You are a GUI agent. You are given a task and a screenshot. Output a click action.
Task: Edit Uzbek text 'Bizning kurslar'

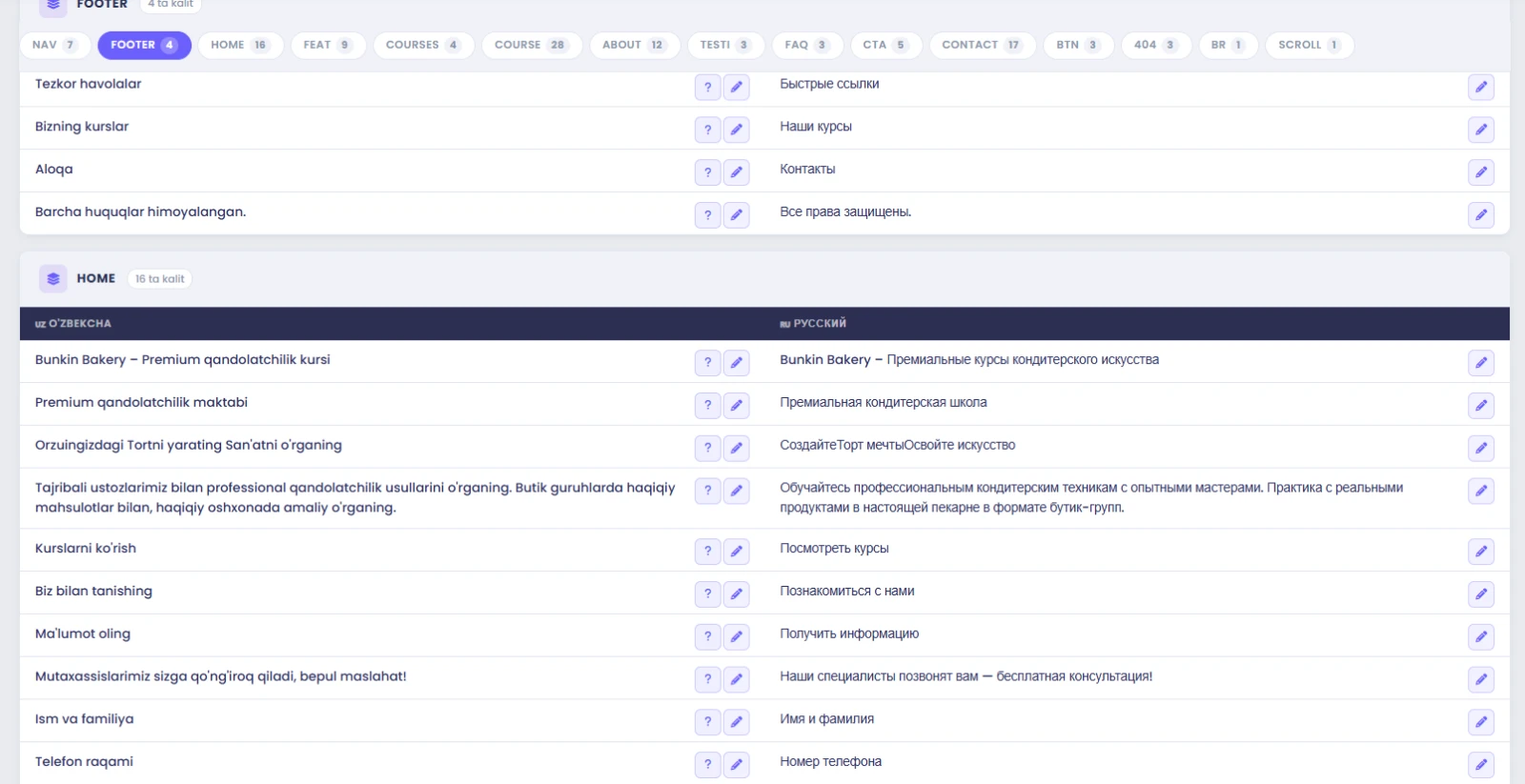coord(736,130)
